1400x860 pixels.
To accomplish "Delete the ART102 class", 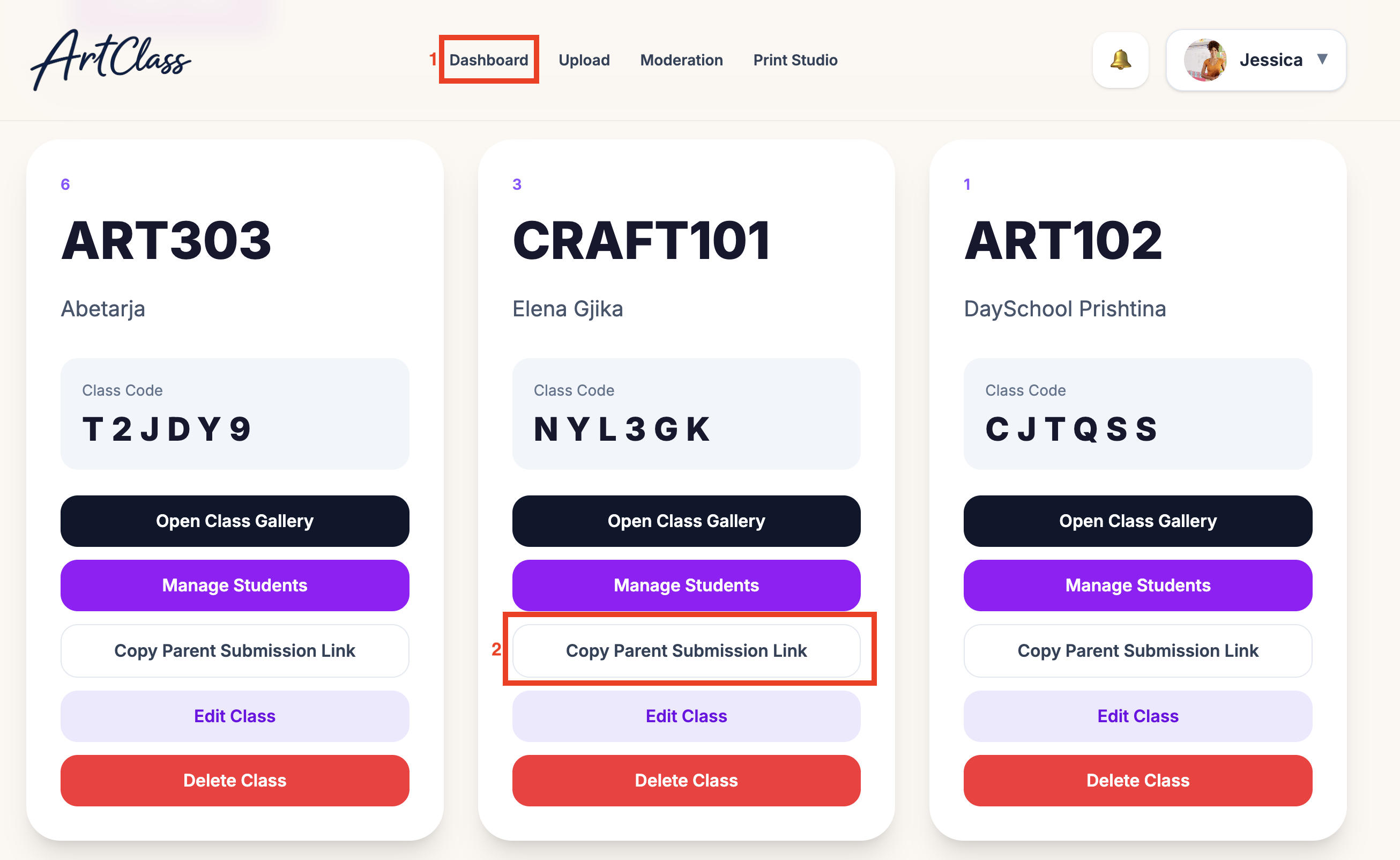I will coord(1138,780).
